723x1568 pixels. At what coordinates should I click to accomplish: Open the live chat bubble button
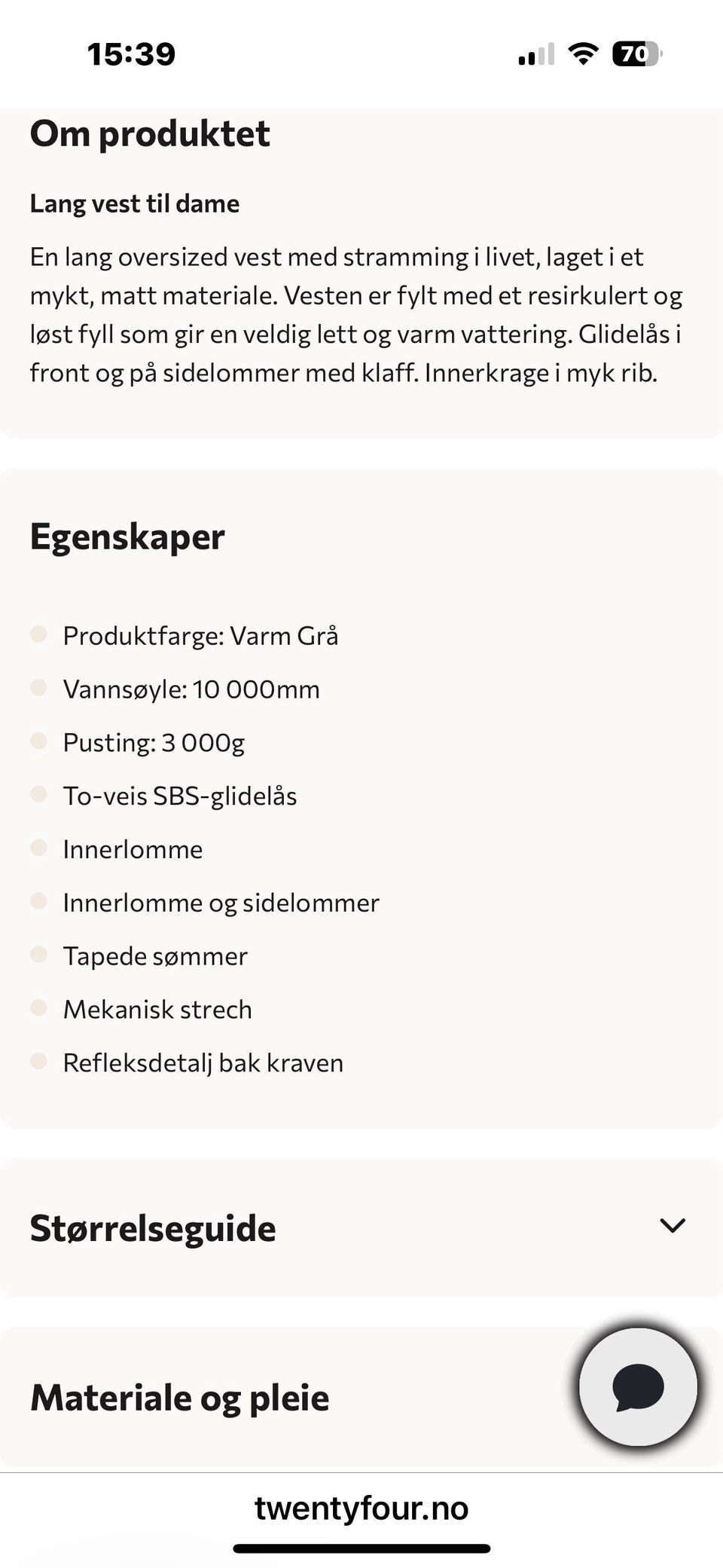pyautogui.click(x=638, y=1387)
